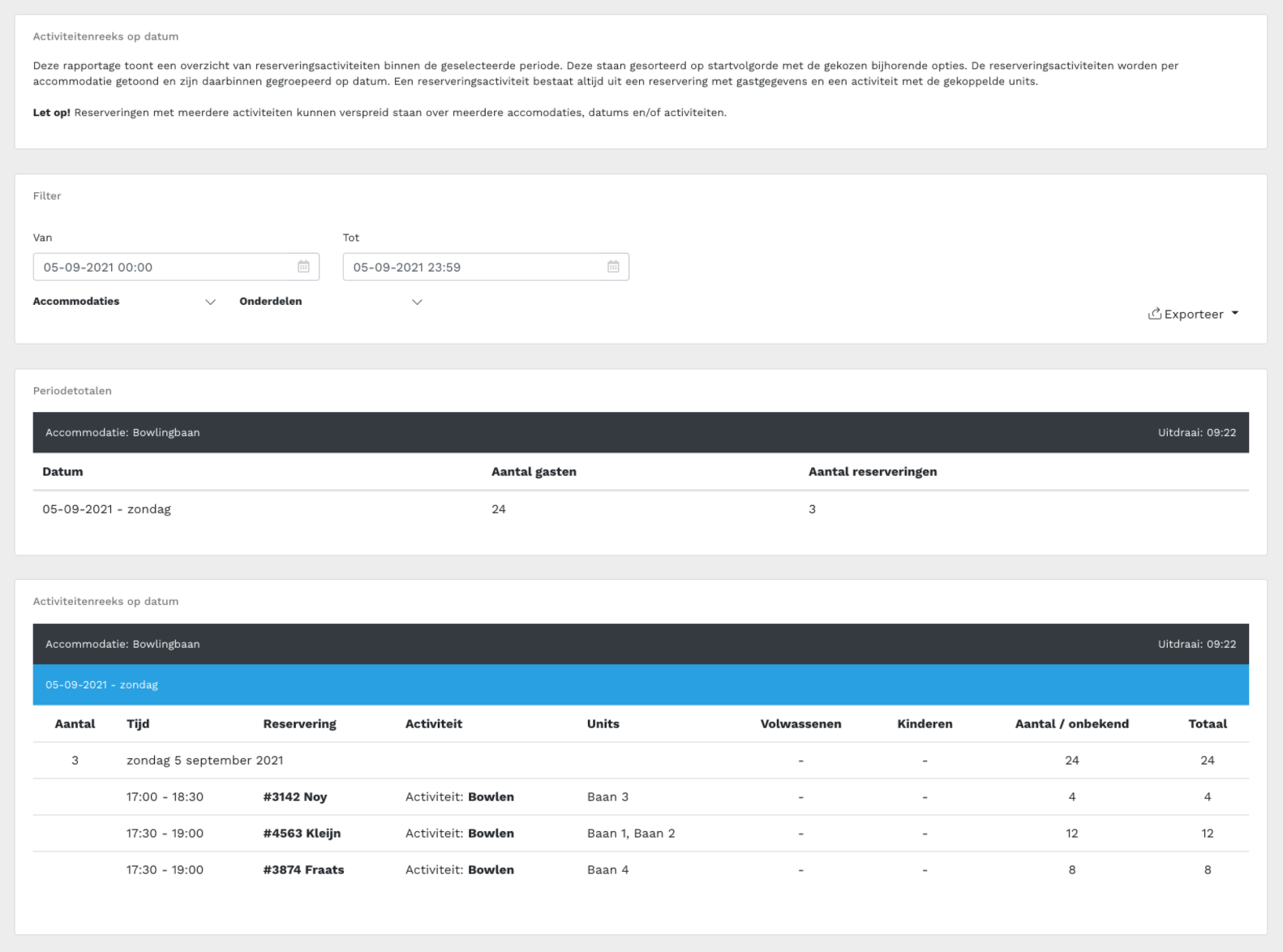
Task: Click the Totaal column header
Action: 1207,724
